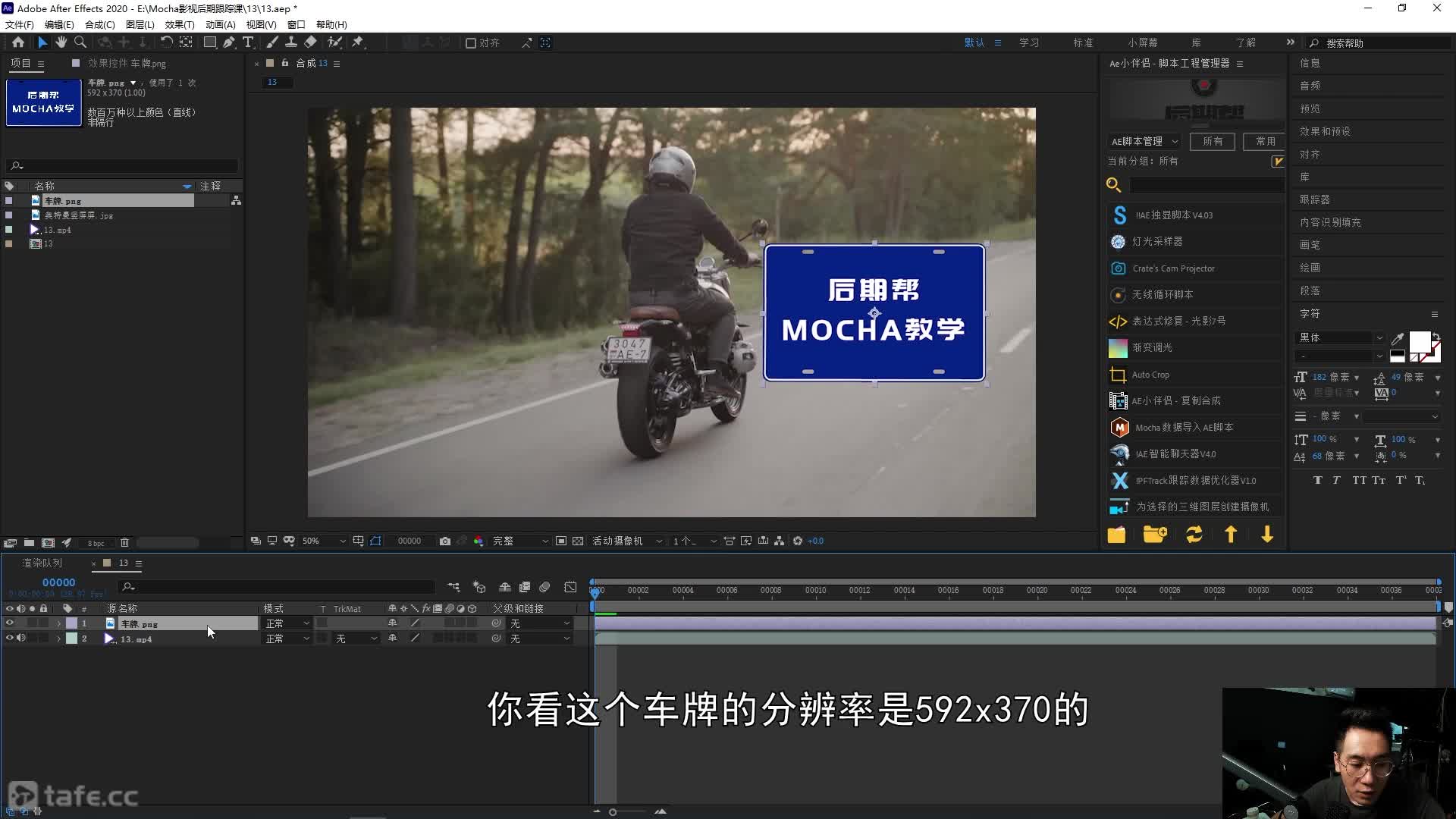Open the 黑体 font family dropdown
Viewport: 1456px width, 819px height.
1341,337
